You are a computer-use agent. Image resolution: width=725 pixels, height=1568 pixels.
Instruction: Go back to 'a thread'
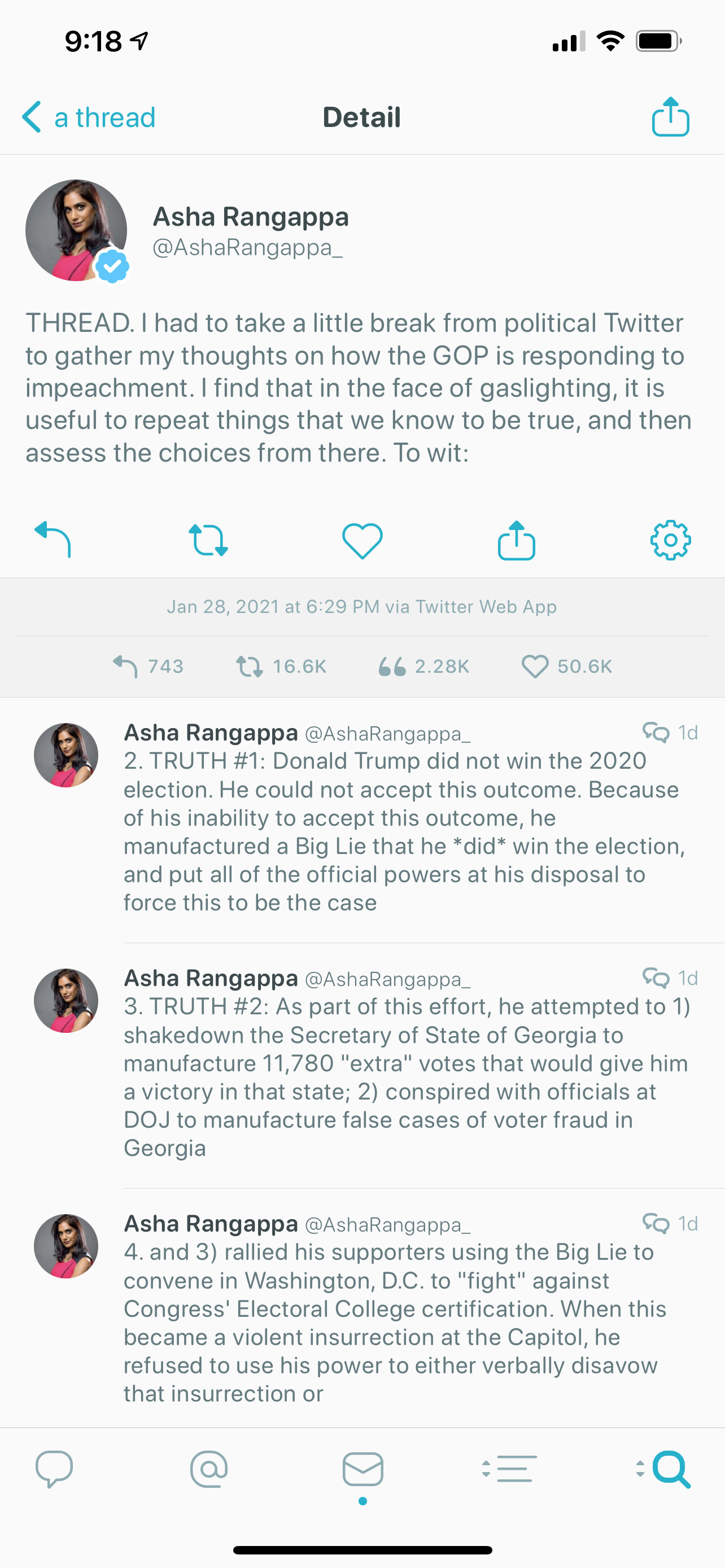click(x=89, y=117)
